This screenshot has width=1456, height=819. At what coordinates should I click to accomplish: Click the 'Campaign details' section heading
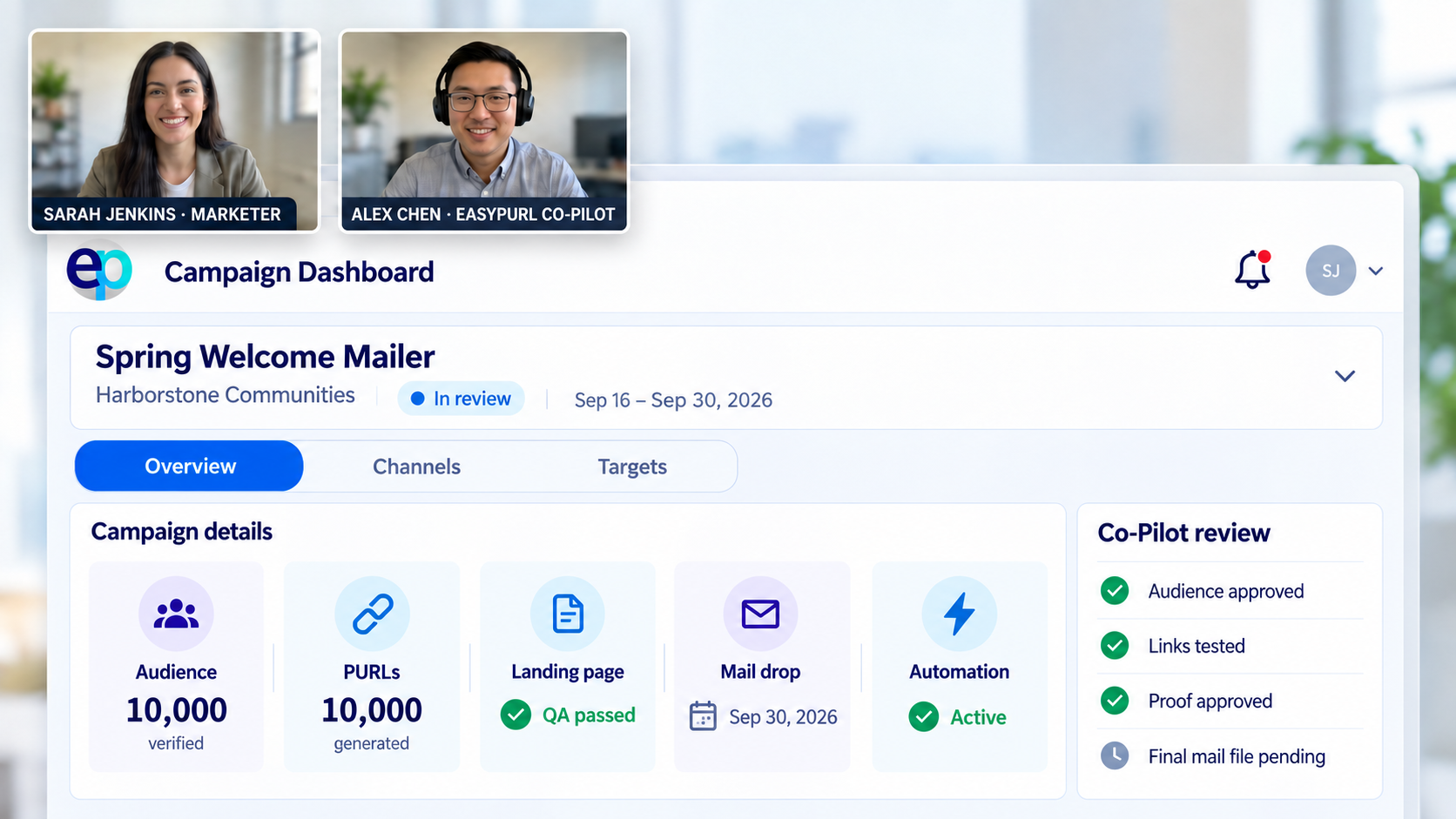(181, 532)
